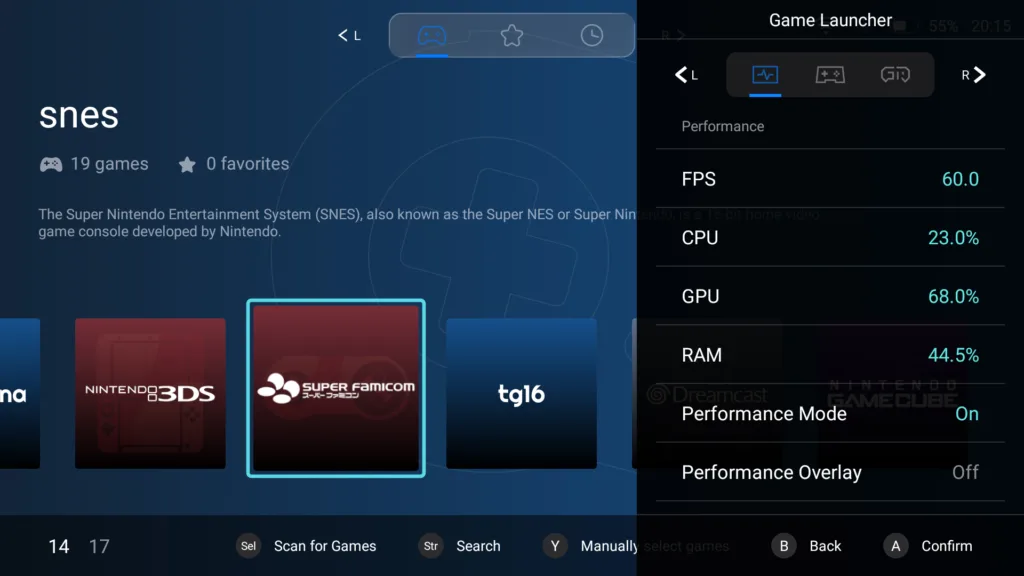Activate the Search option
1024x576 pixels.
pos(459,546)
